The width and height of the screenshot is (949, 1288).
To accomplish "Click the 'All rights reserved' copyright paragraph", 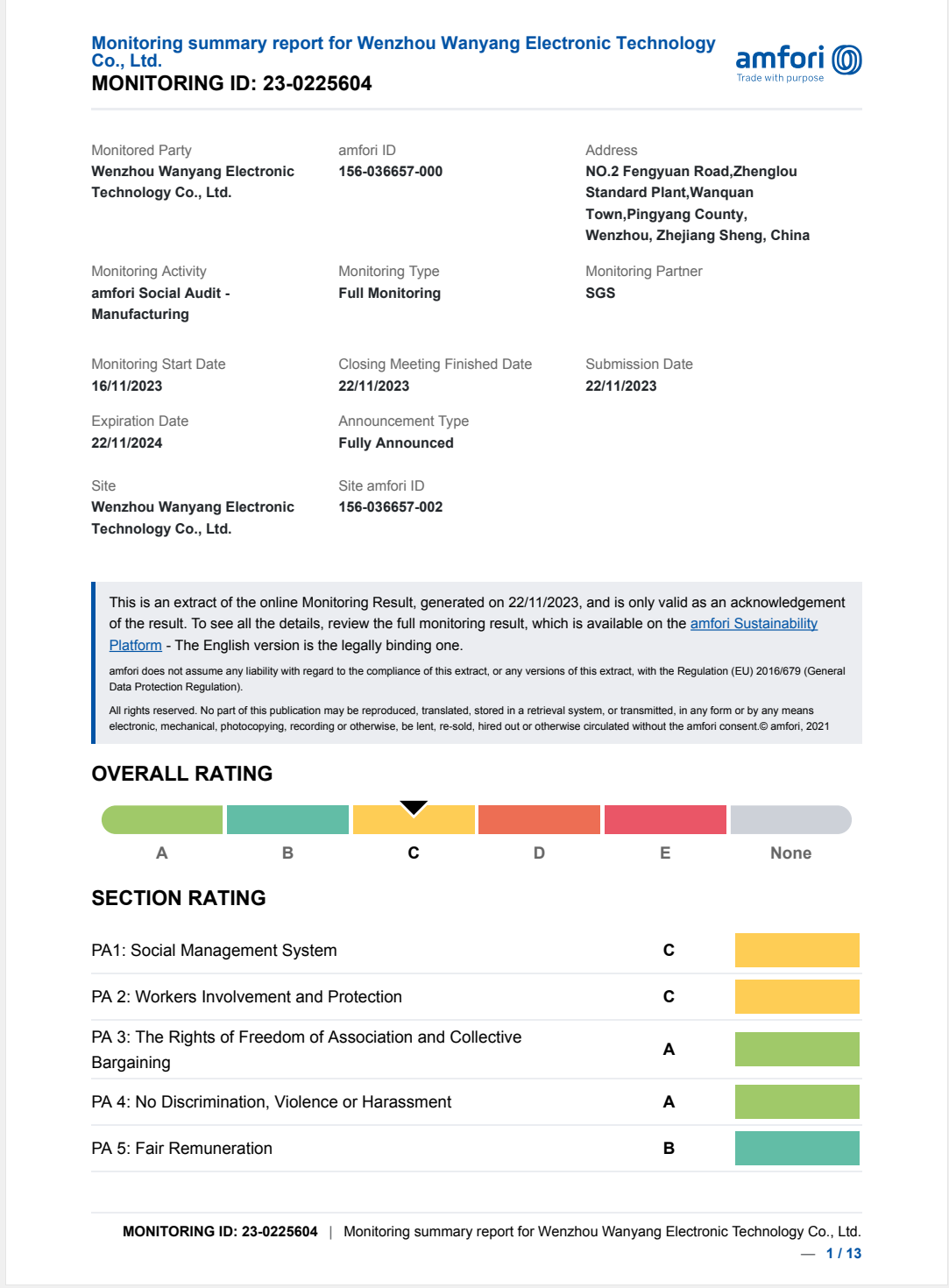I will [x=469, y=718].
